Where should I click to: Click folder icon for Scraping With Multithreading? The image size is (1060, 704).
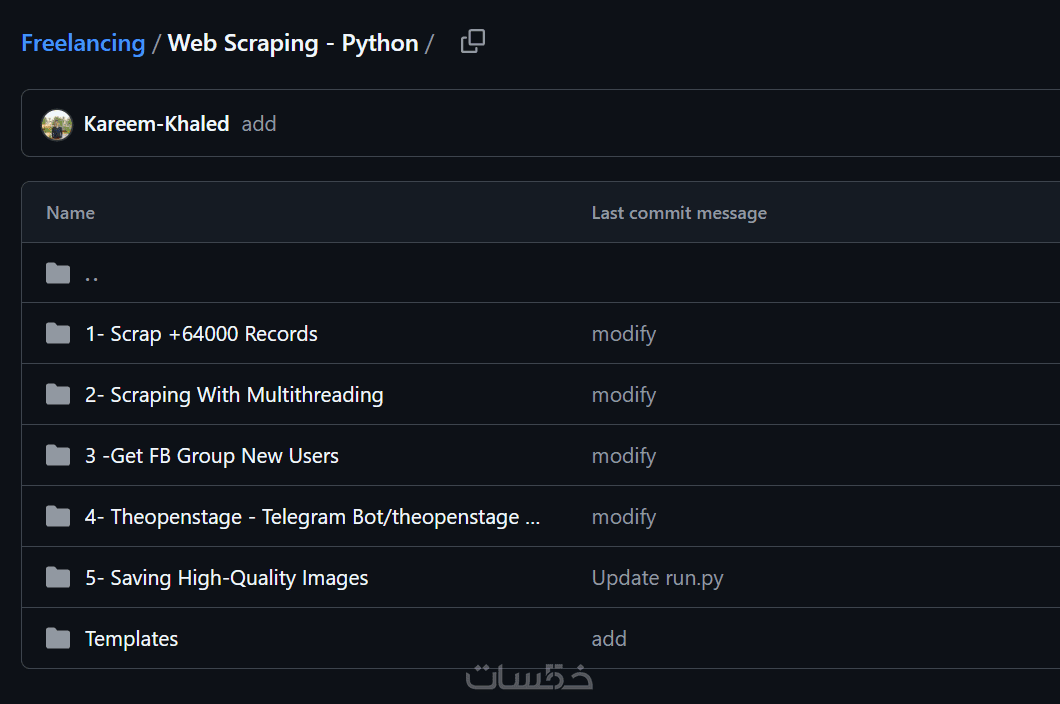click(58, 395)
